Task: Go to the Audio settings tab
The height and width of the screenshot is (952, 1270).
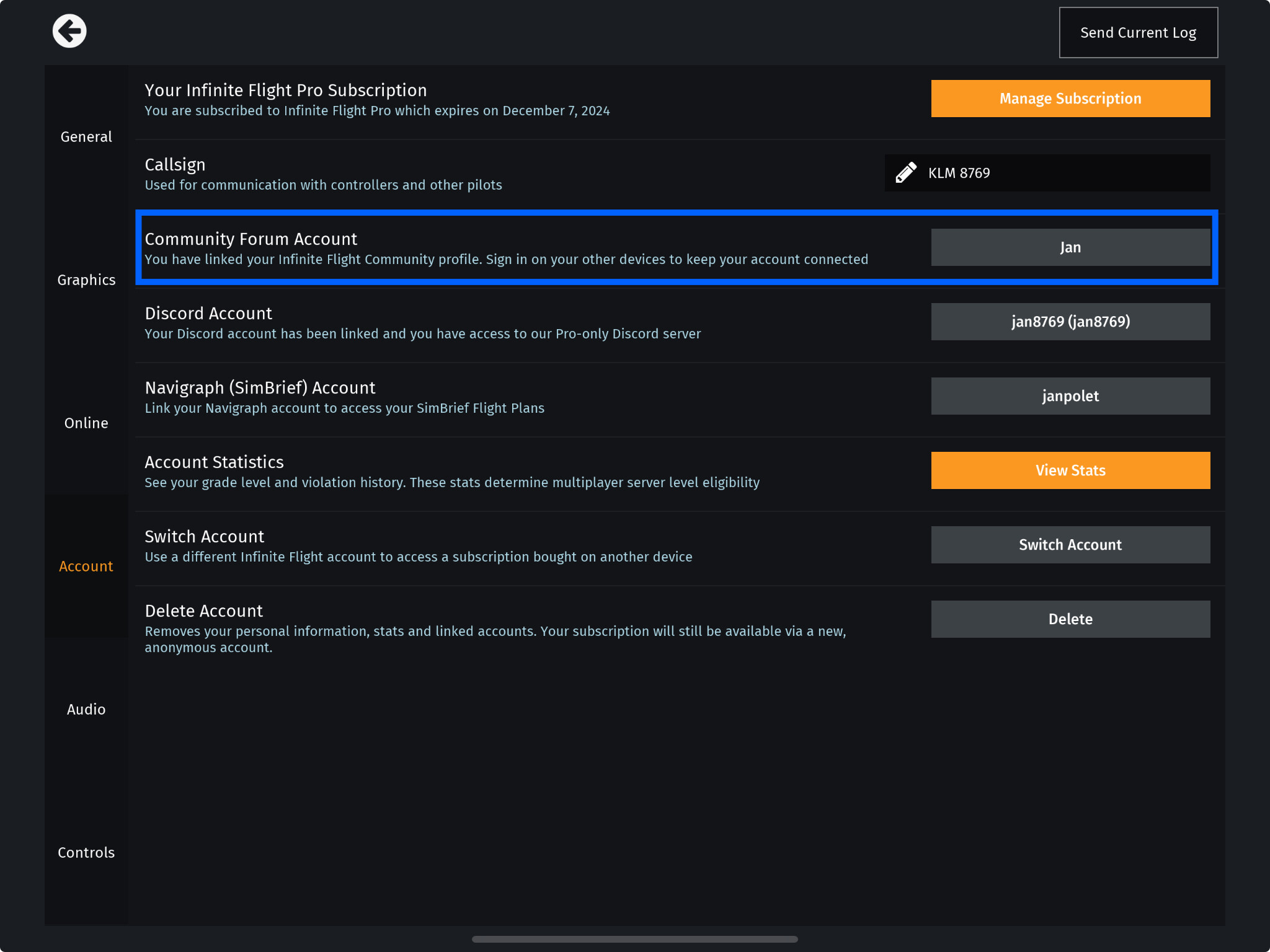Action: (x=86, y=710)
